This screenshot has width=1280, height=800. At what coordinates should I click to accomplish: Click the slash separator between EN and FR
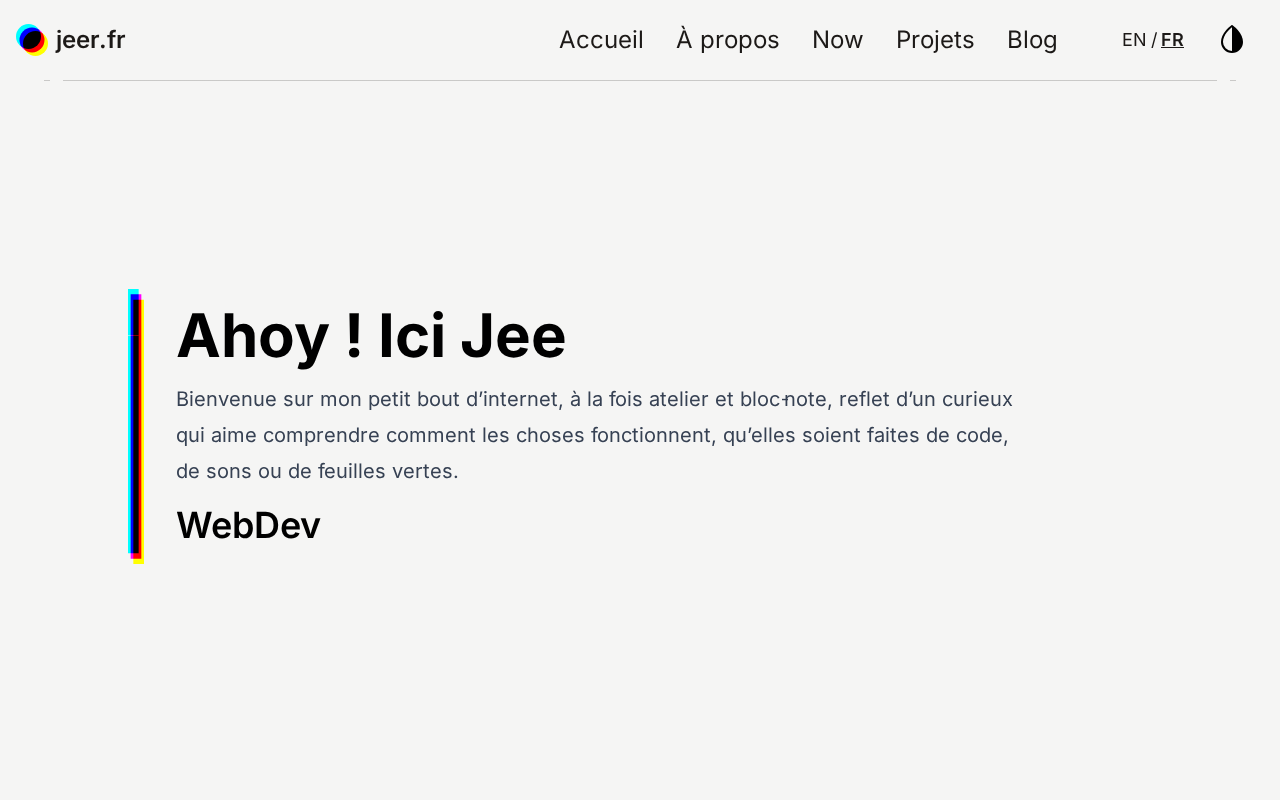coord(1154,40)
